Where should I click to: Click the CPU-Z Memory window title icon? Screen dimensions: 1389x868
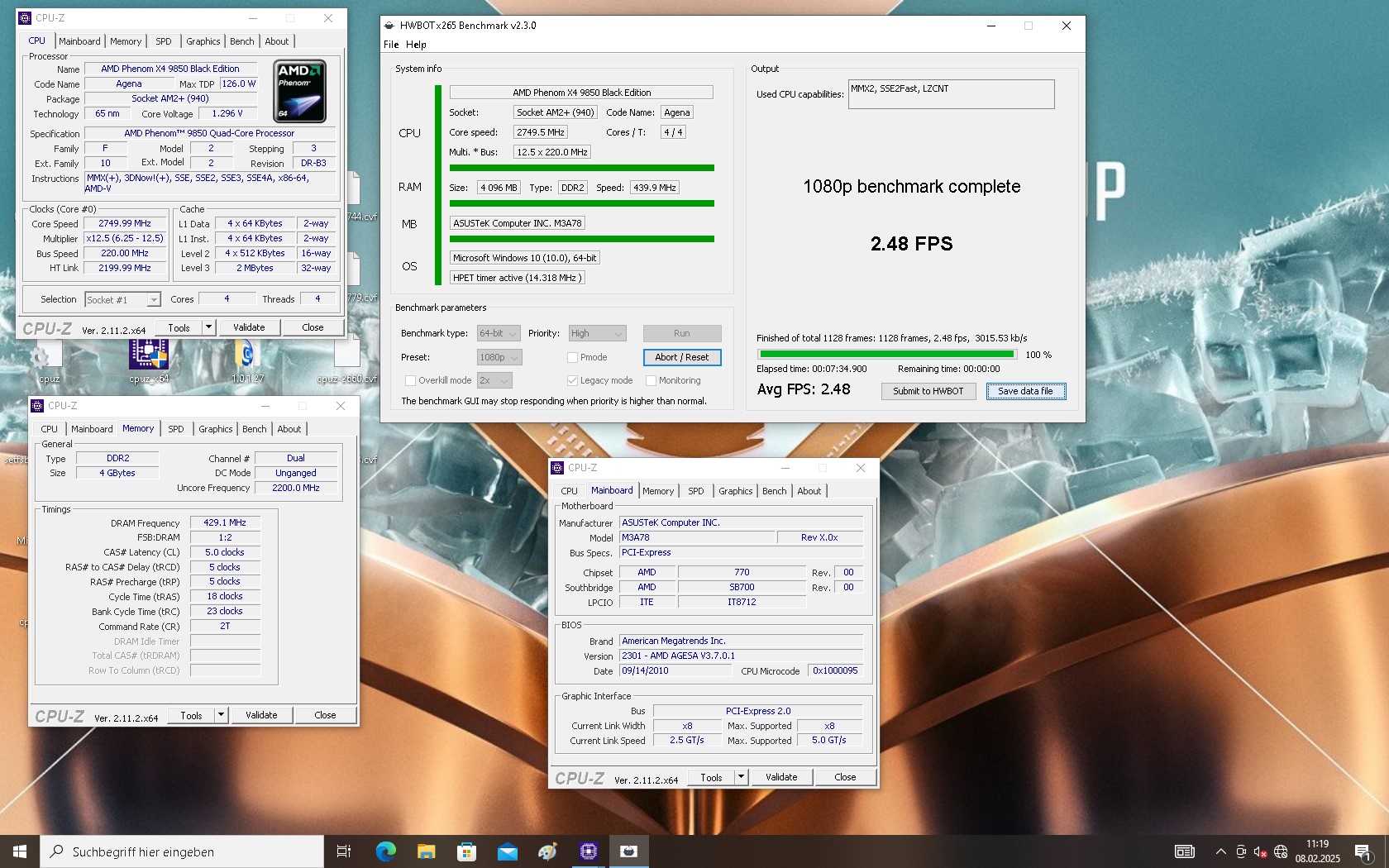[x=37, y=406]
